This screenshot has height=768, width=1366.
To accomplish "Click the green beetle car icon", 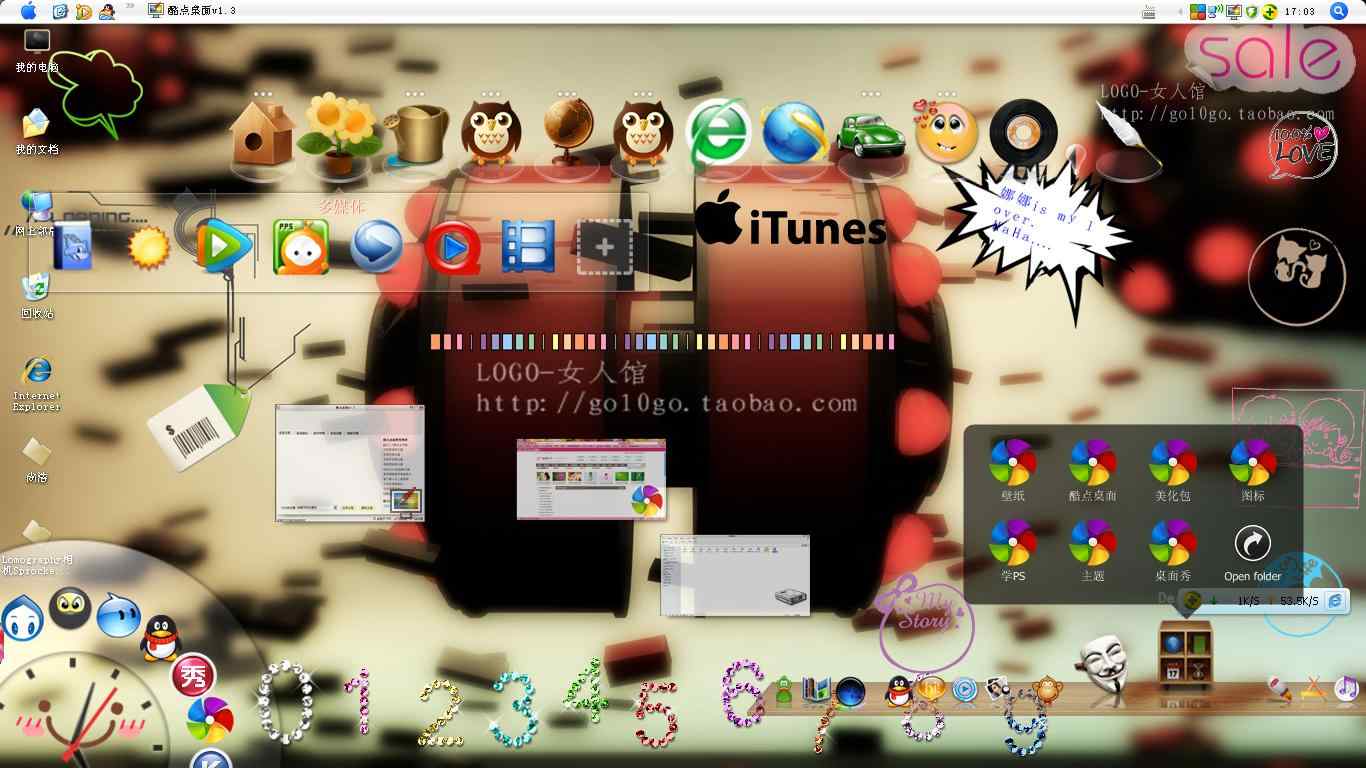I will (870, 134).
